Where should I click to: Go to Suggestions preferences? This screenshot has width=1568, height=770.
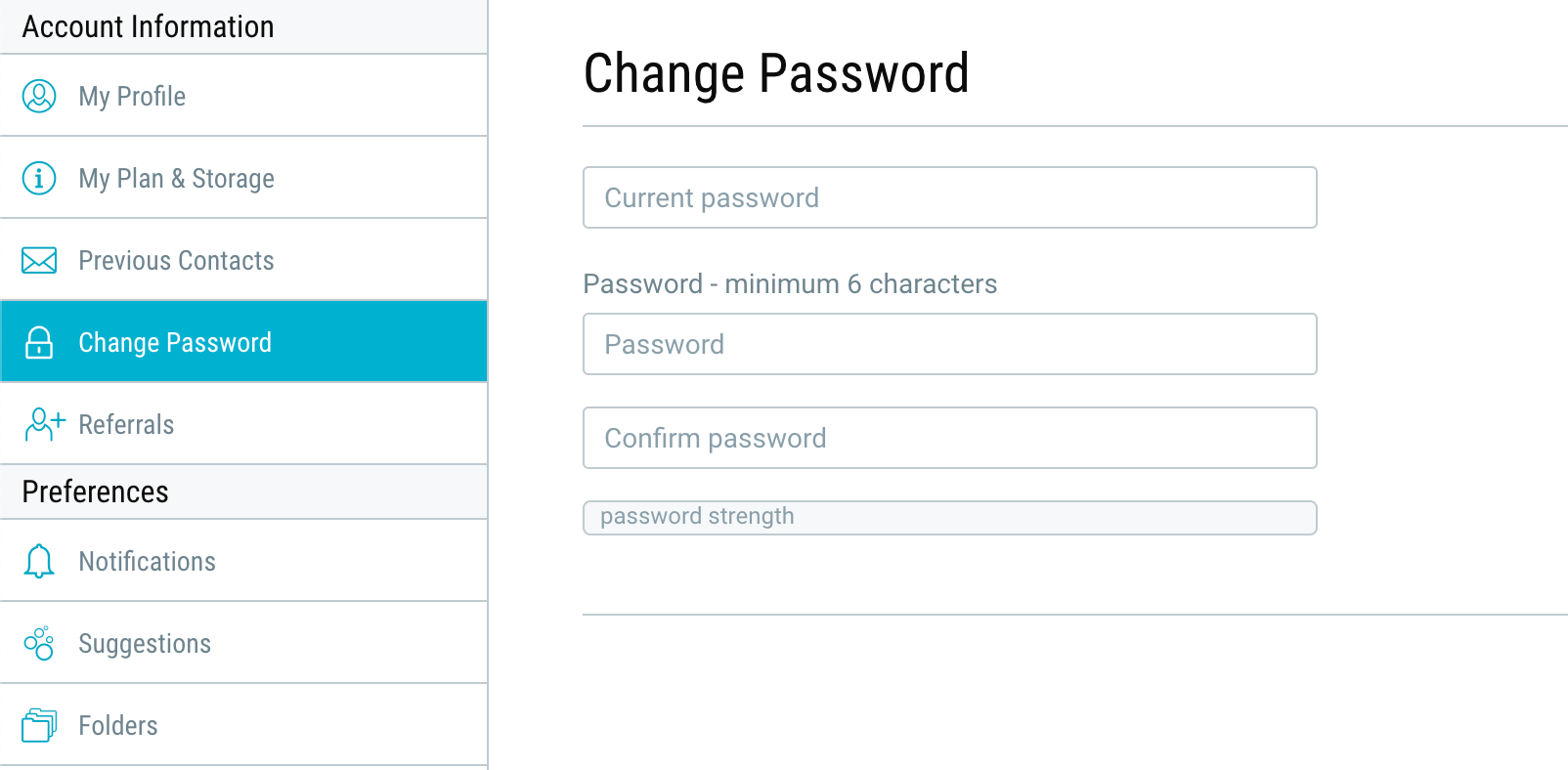point(243,643)
